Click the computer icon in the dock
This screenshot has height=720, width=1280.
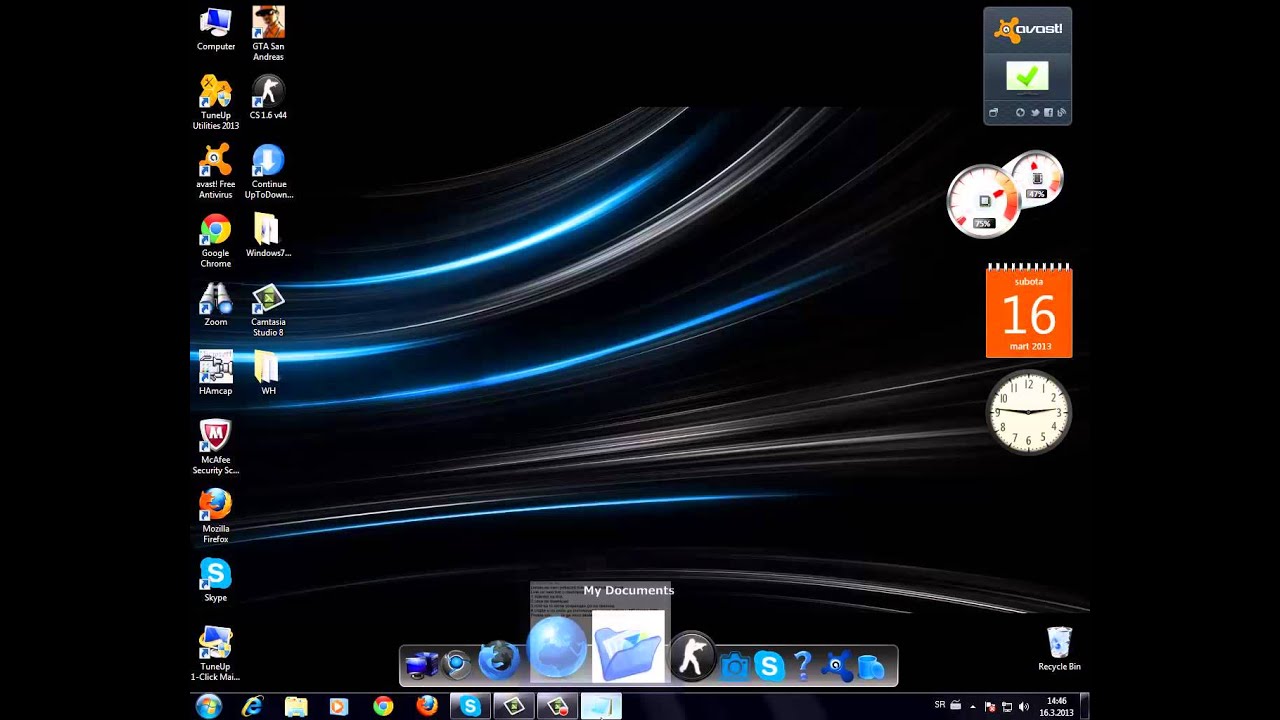[x=421, y=664]
